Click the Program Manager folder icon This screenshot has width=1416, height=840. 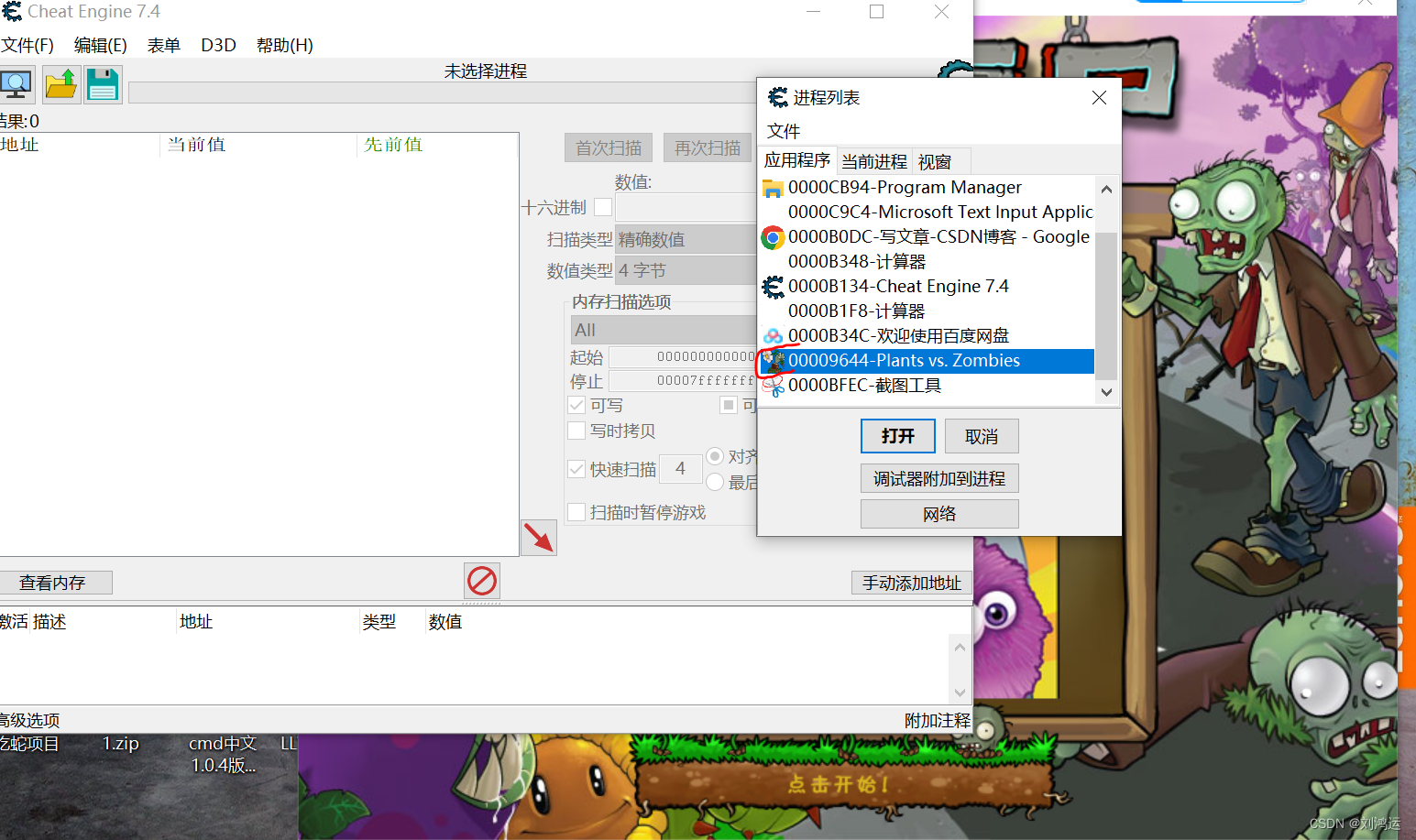tap(773, 188)
